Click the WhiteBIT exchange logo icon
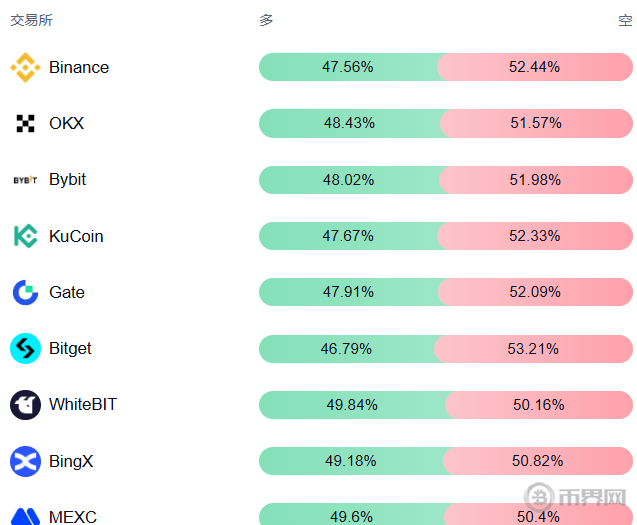This screenshot has height=525, width=637. [x=25, y=405]
